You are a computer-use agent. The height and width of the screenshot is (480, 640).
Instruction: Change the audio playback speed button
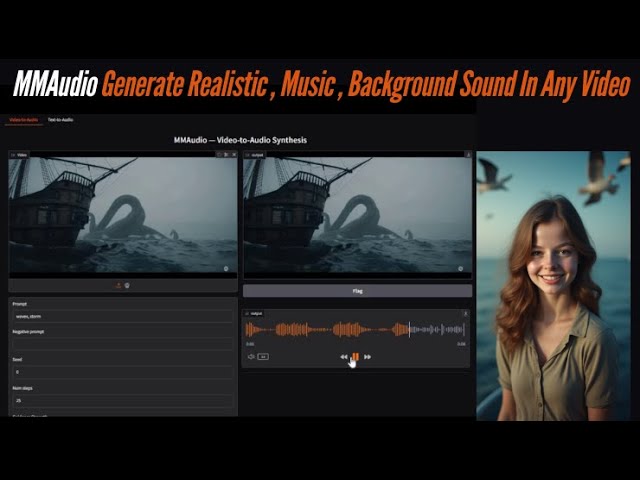(263, 357)
